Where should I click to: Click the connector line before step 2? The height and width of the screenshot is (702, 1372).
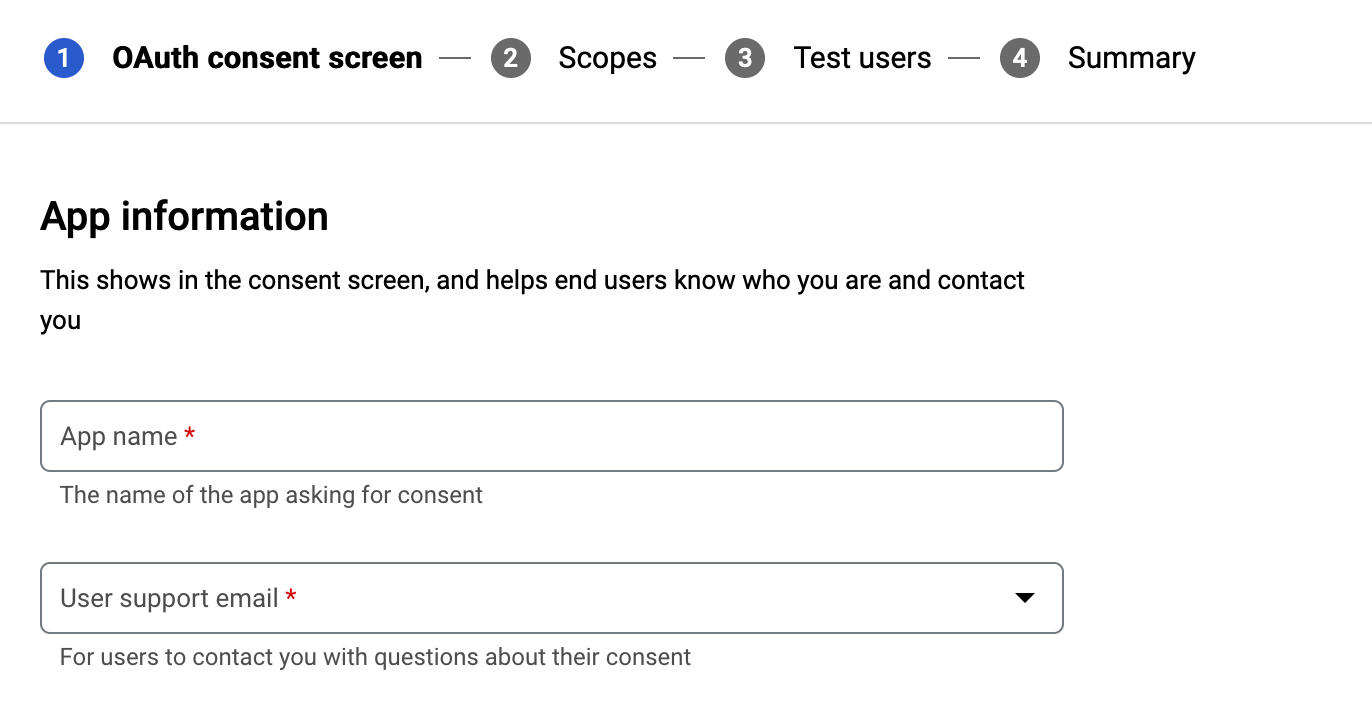tap(454, 58)
